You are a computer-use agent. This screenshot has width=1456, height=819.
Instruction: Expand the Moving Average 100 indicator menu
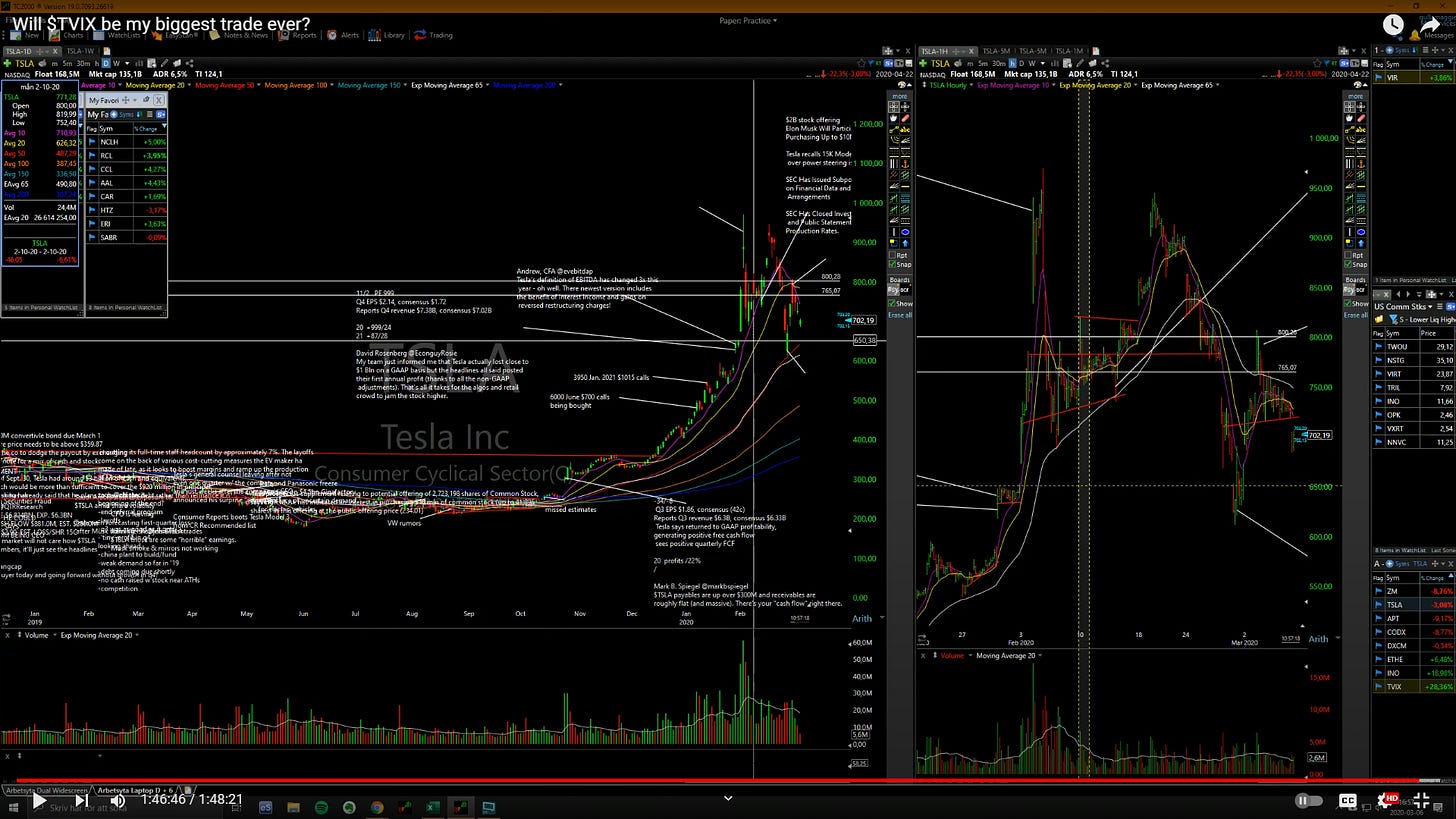[331, 85]
